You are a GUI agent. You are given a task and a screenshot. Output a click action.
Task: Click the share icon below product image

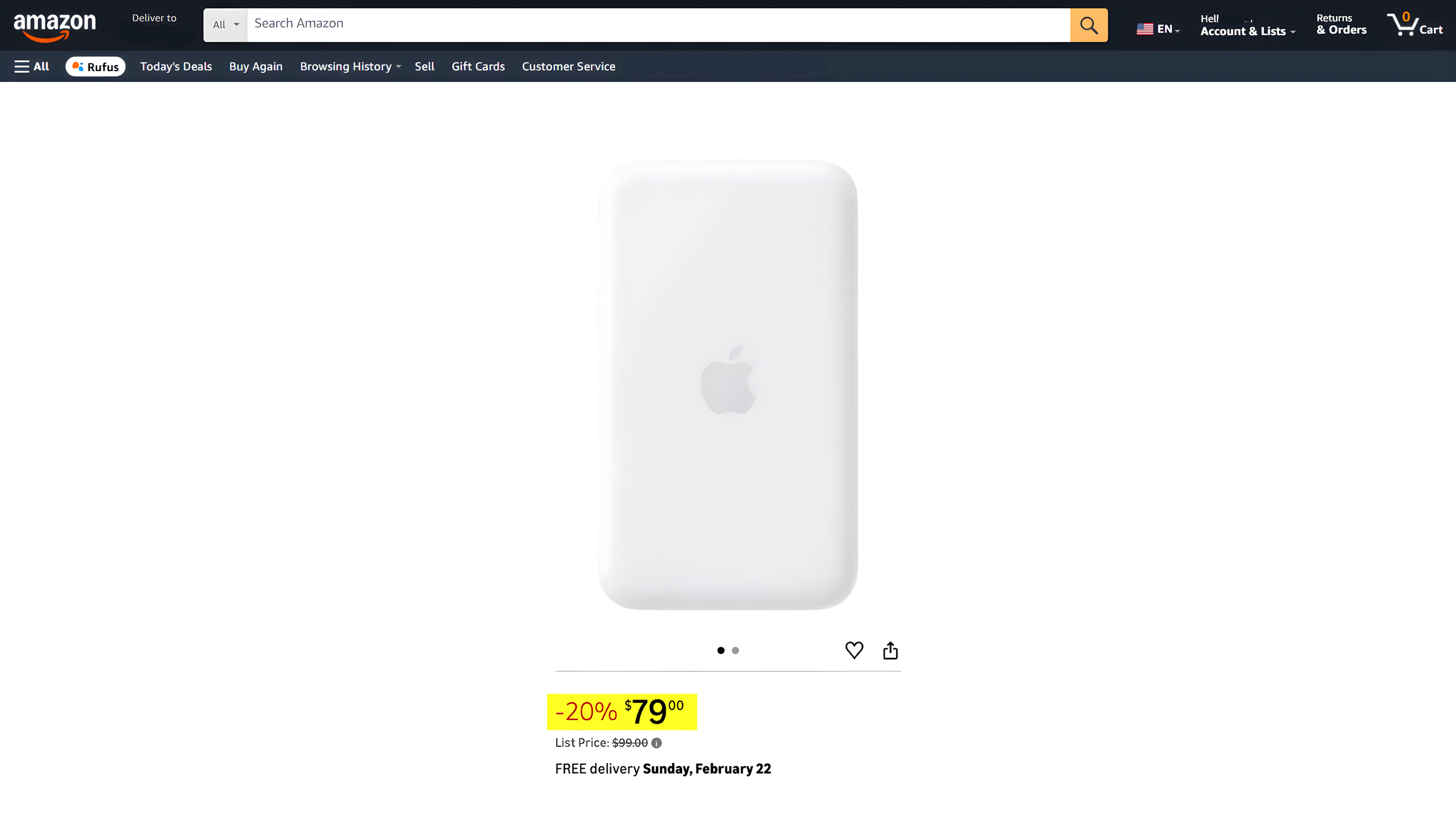tap(890, 650)
